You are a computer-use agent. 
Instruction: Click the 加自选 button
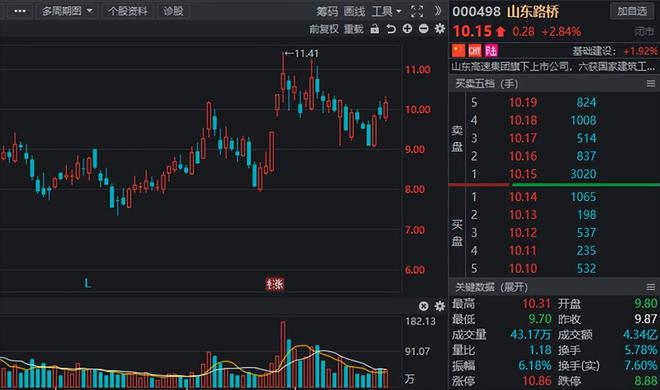tap(632, 11)
